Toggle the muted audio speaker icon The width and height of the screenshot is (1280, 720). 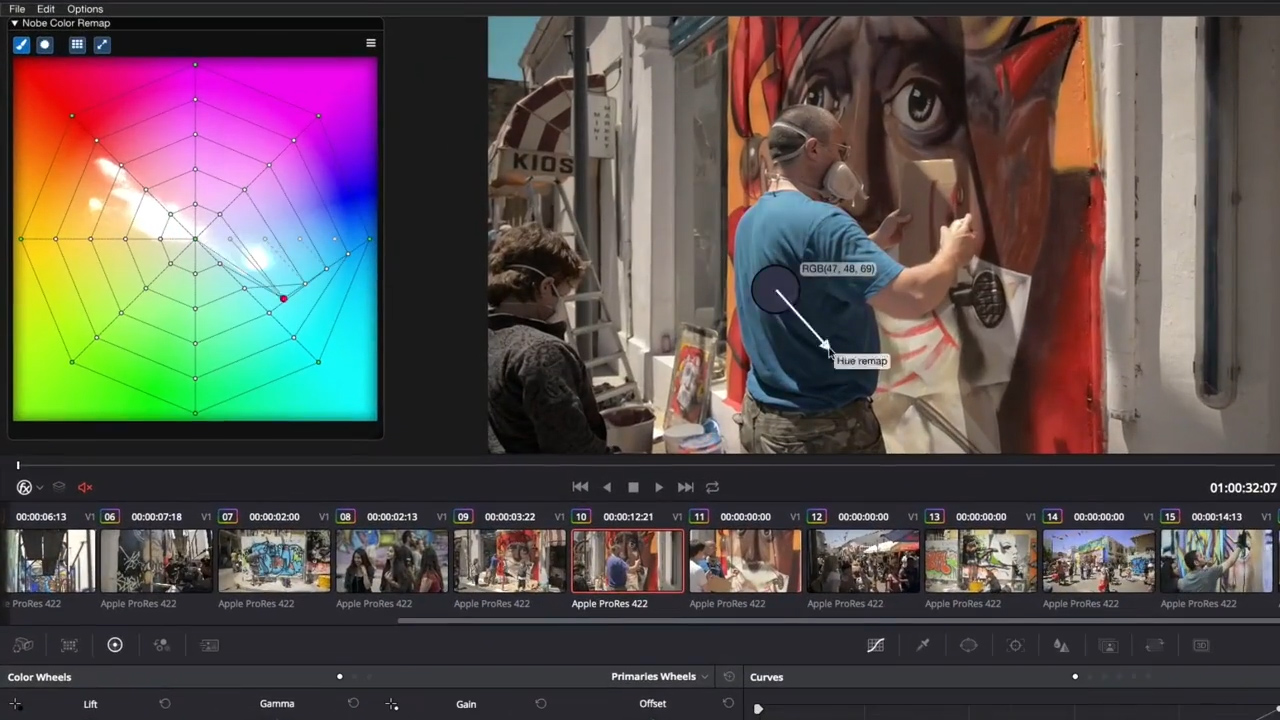point(85,487)
